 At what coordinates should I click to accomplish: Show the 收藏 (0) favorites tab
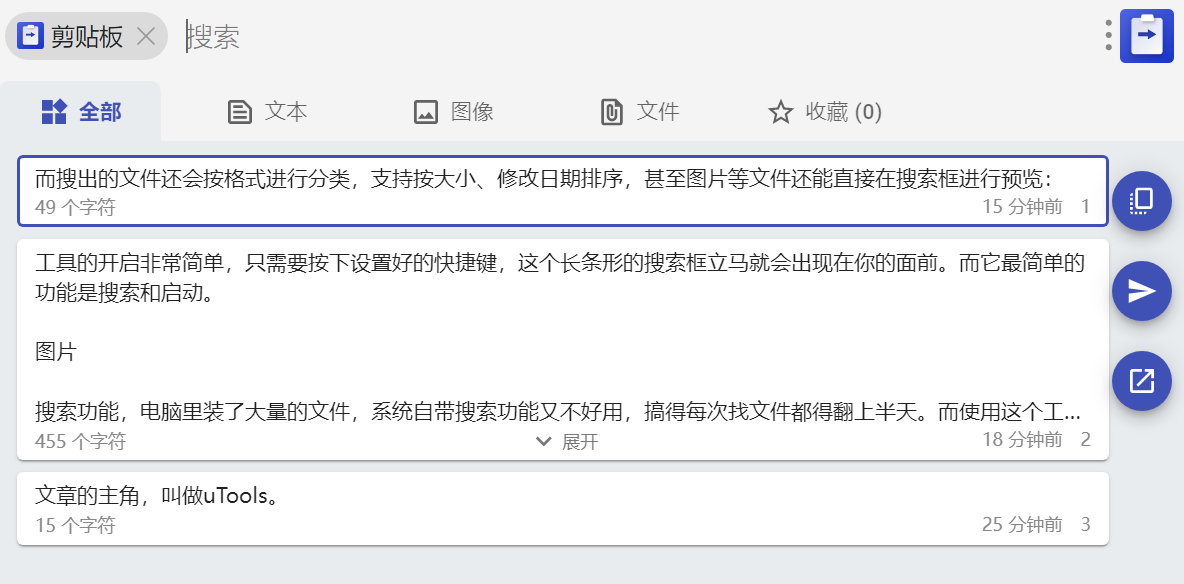[x=825, y=112]
